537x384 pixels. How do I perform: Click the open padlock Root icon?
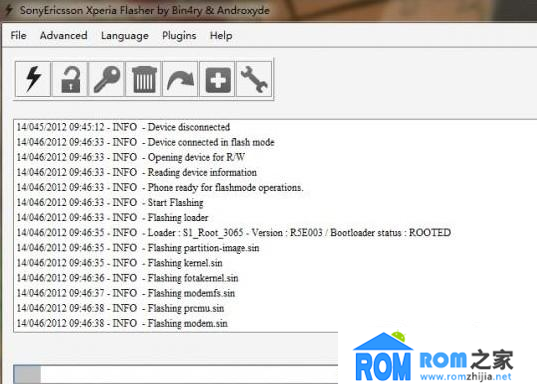click(70, 79)
